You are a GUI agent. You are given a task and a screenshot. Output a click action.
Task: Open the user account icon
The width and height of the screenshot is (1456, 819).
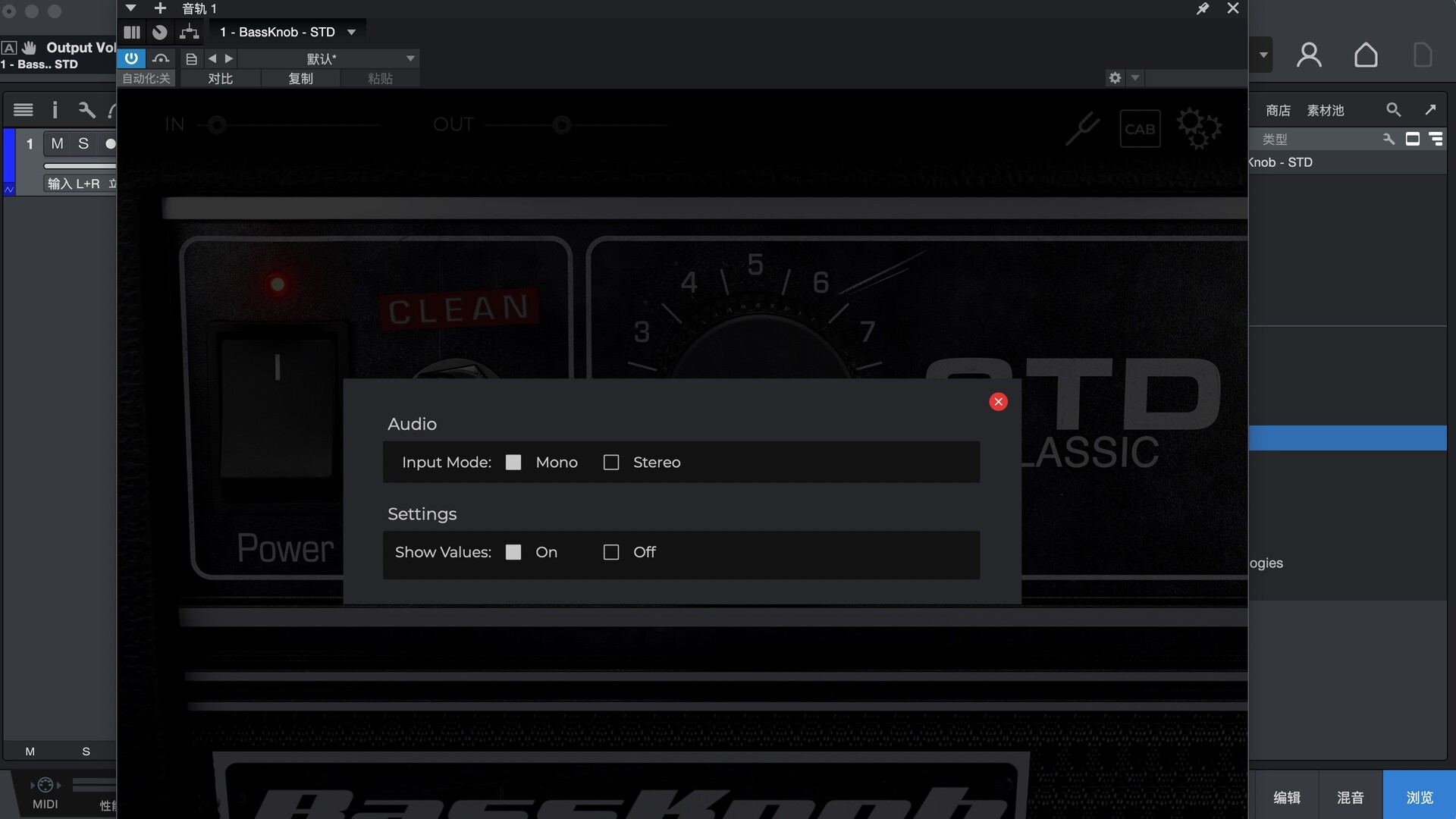[x=1309, y=55]
